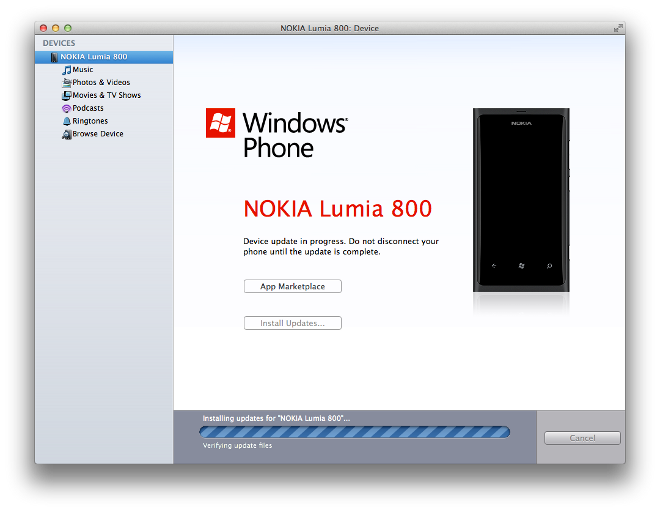The image size is (660, 512).
Task: Click the Browse Device icon
Action: click(67, 134)
